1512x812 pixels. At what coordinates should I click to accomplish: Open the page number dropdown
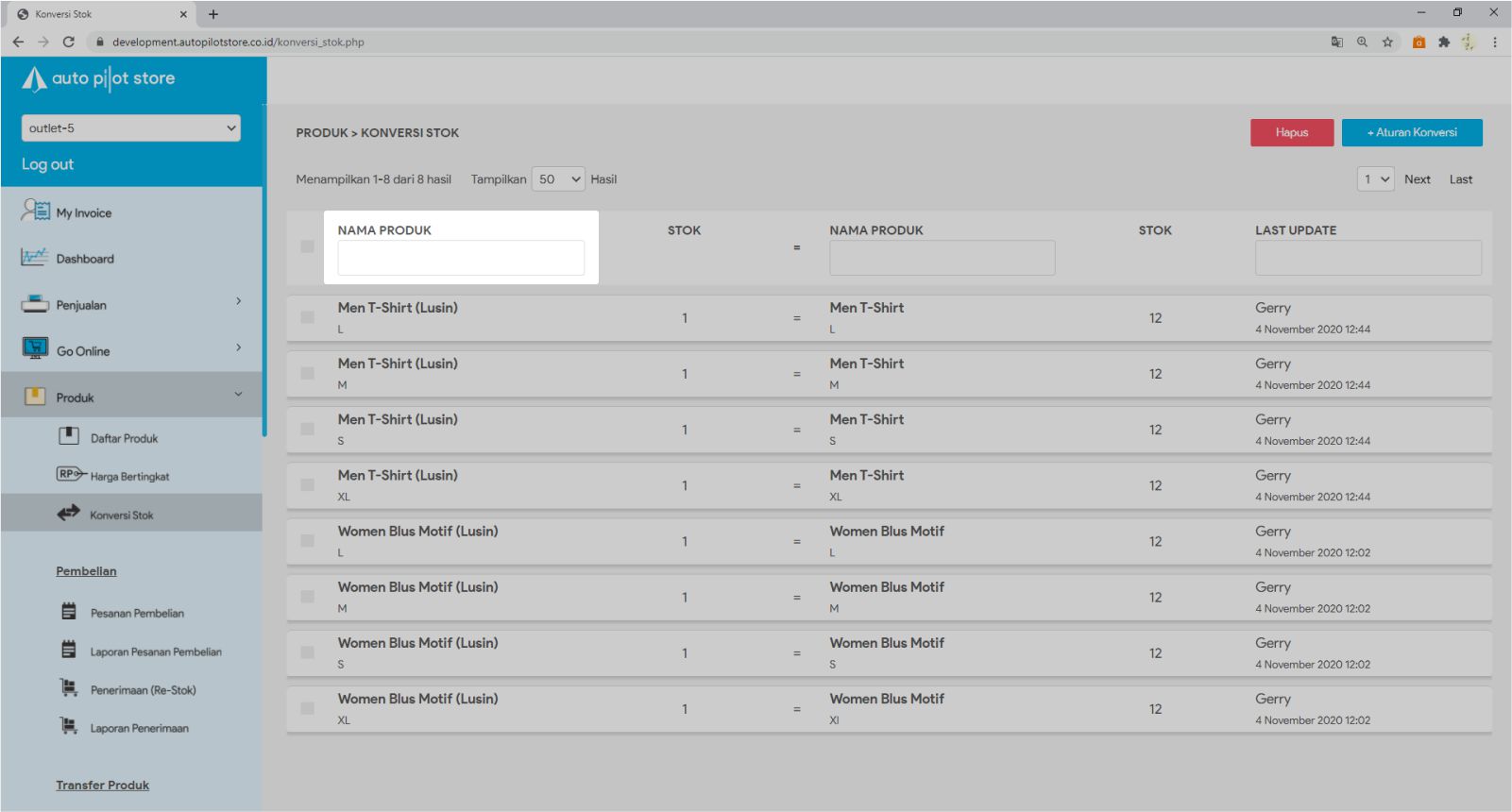[1375, 179]
